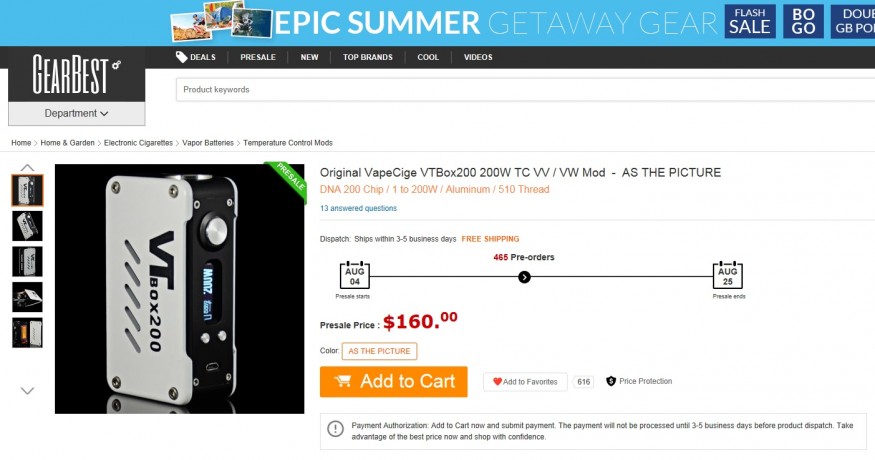Click the Deals tag icon
Viewport: 875px width, 460px height.
tap(181, 57)
